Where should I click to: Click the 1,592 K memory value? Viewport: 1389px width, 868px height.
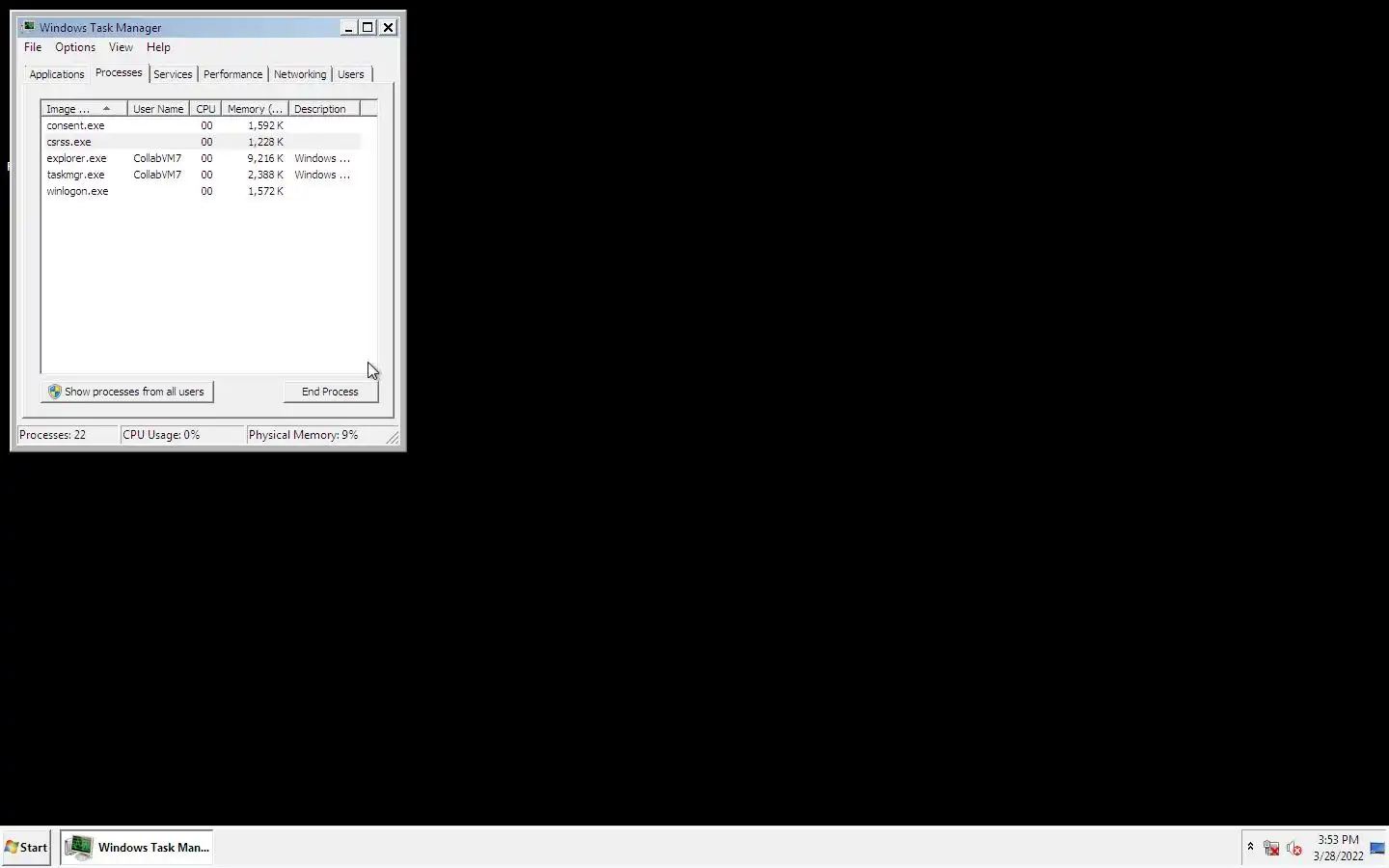[265, 125]
